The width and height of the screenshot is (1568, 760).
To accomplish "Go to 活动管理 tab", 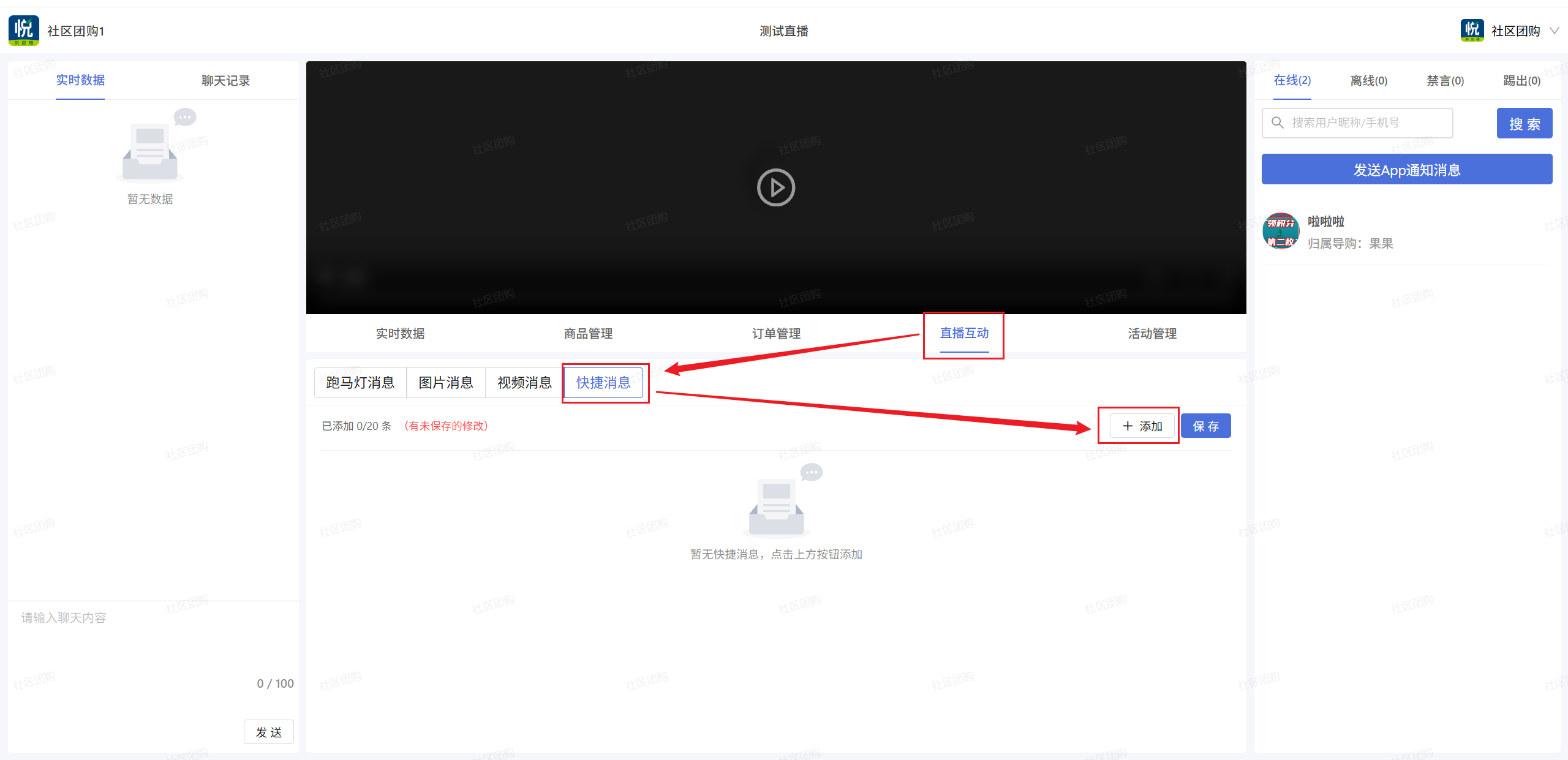I will point(1152,334).
